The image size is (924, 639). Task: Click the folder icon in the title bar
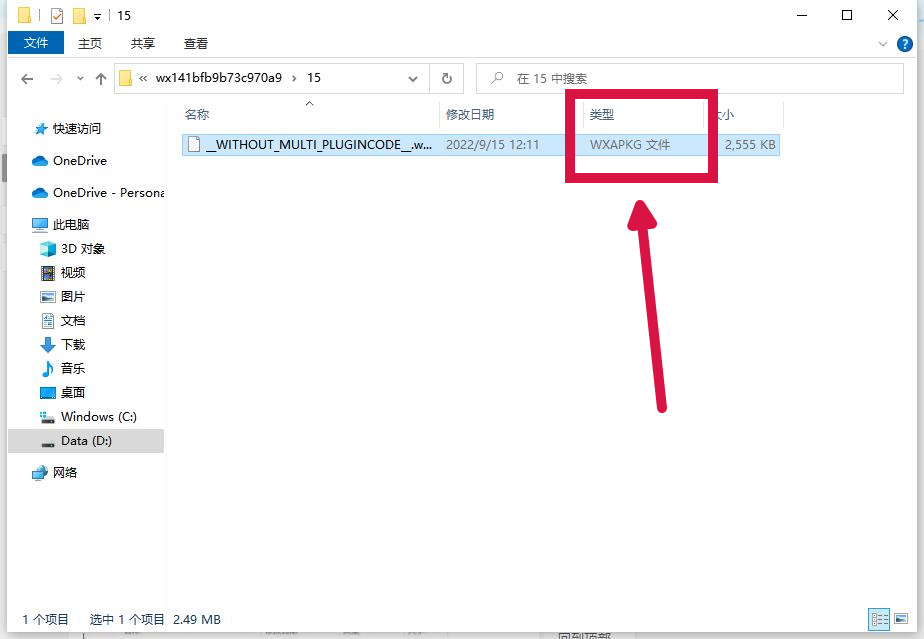[24, 15]
